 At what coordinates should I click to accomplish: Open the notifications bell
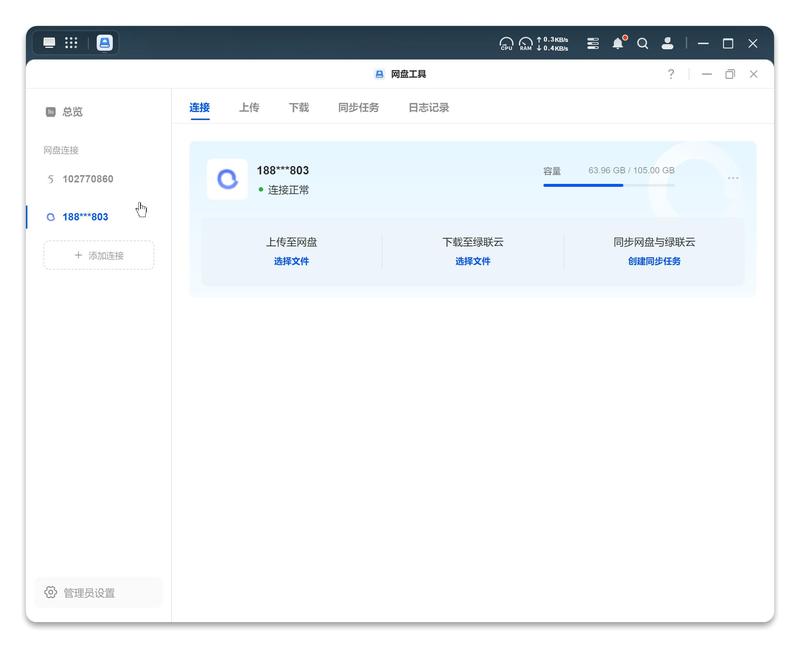618,43
